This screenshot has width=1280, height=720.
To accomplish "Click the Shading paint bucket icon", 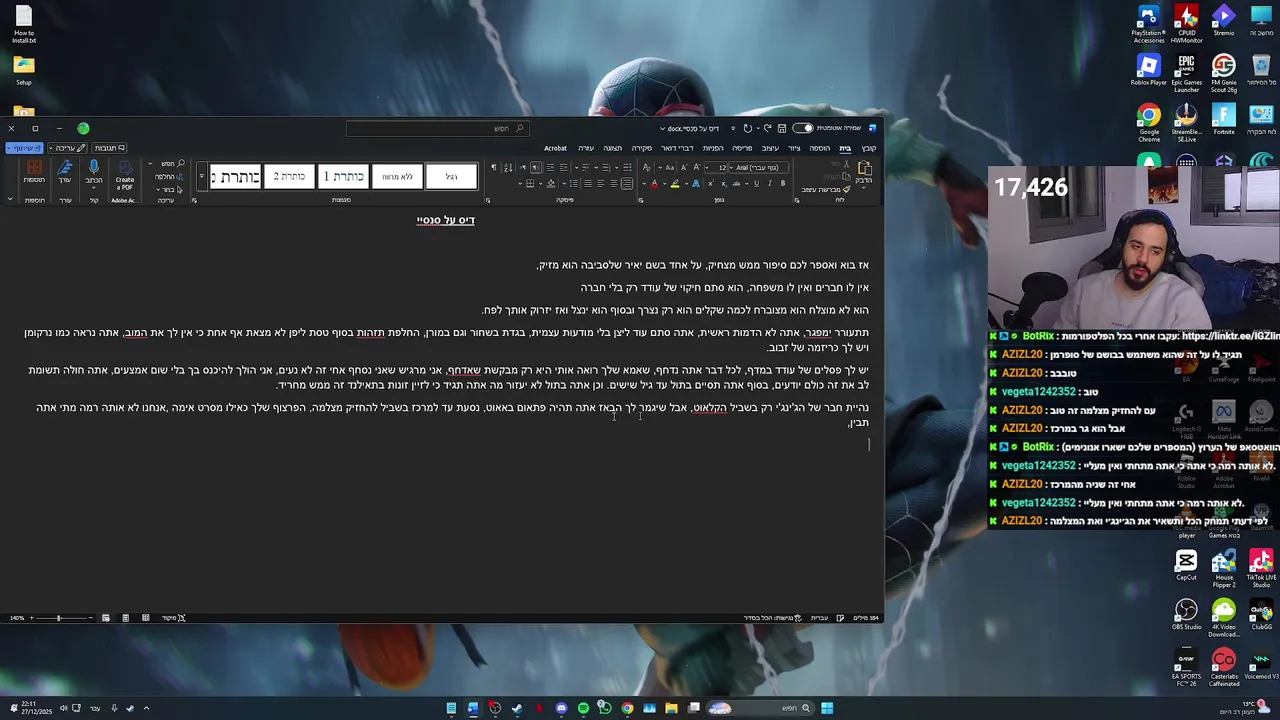I will point(551,183).
